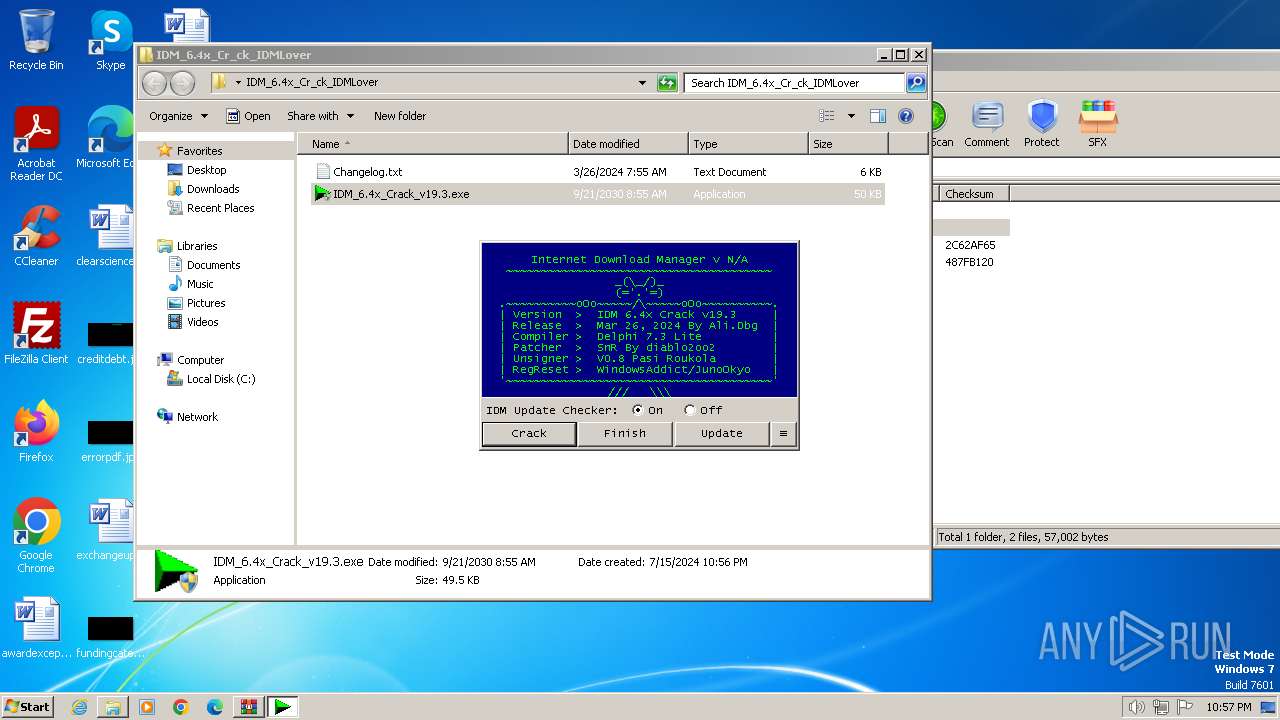Viewport: 1280px width, 720px height.
Task: Open Music library
Action: pyautogui.click(x=200, y=284)
